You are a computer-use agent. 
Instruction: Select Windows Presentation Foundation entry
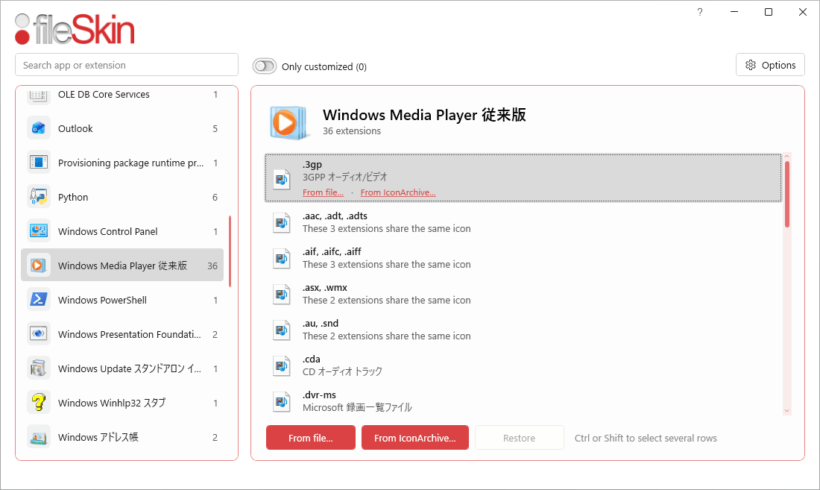[122, 334]
